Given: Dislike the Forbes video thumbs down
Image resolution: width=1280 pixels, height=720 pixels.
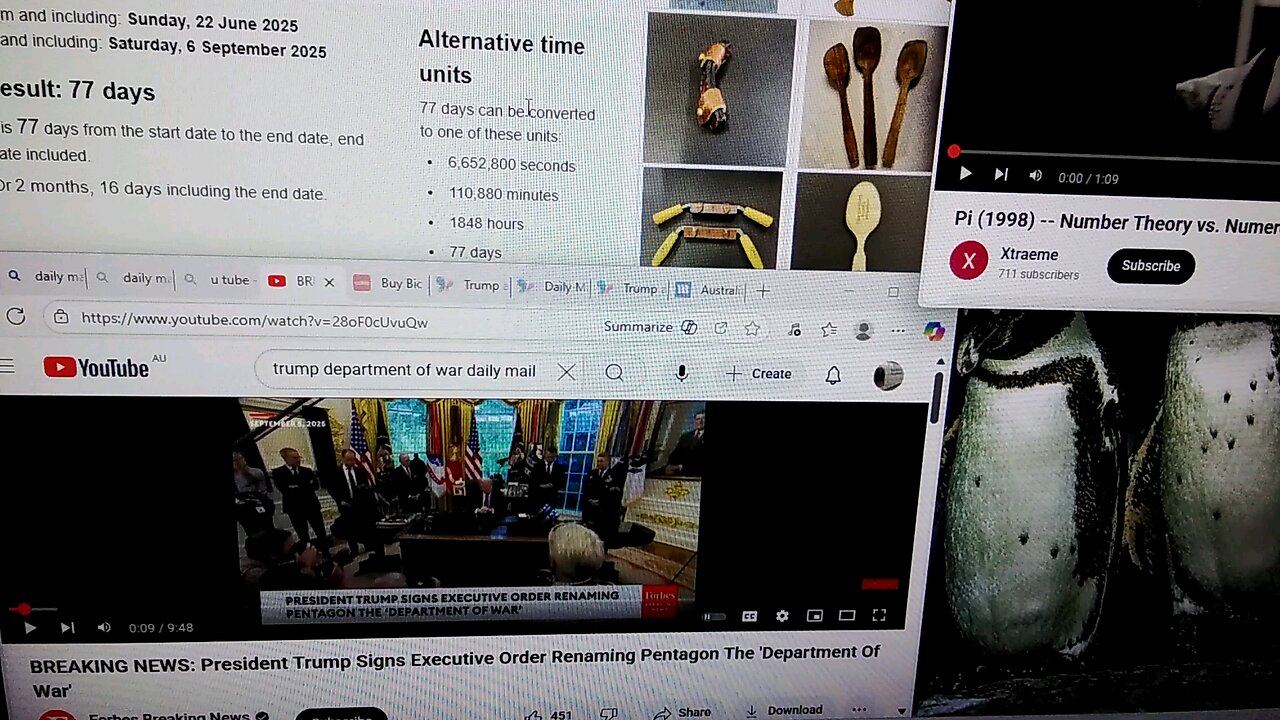Looking at the screenshot, I should [x=609, y=714].
